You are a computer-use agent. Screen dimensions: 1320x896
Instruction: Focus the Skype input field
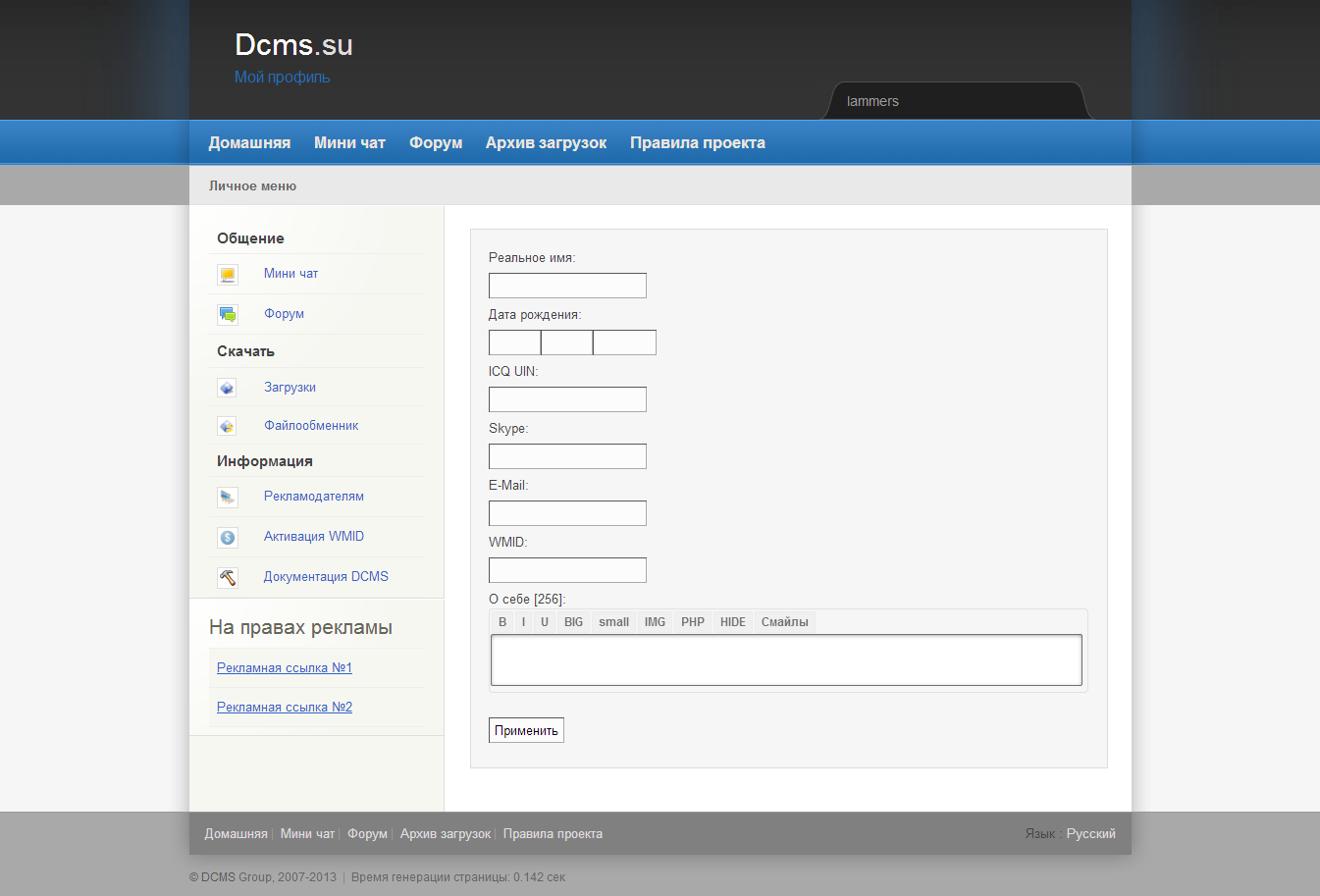(567, 456)
